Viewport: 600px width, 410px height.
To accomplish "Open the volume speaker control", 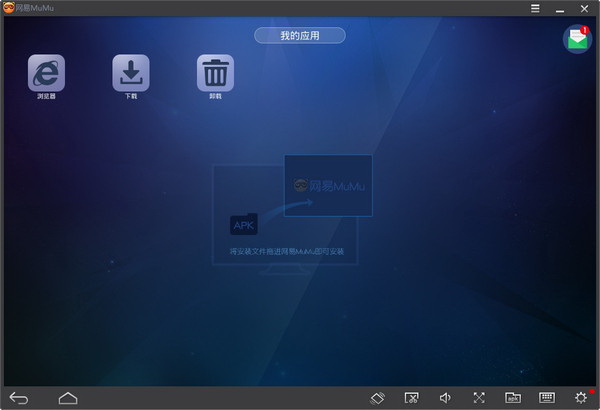I will coord(445,398).
